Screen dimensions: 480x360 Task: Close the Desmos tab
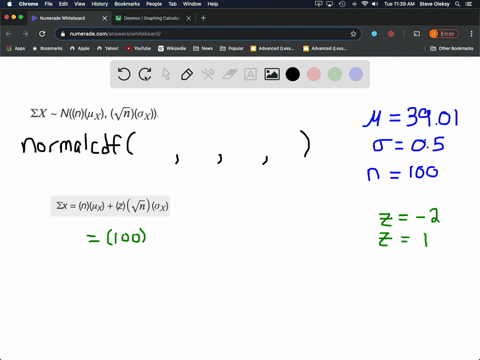point(189,18)
